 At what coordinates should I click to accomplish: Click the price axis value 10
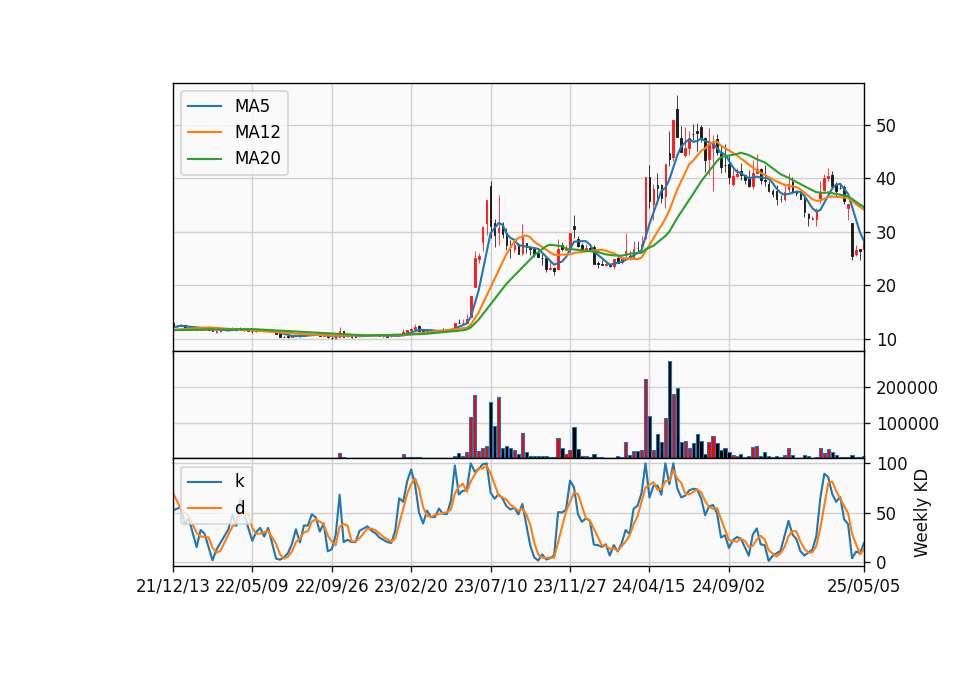[886, 340]
